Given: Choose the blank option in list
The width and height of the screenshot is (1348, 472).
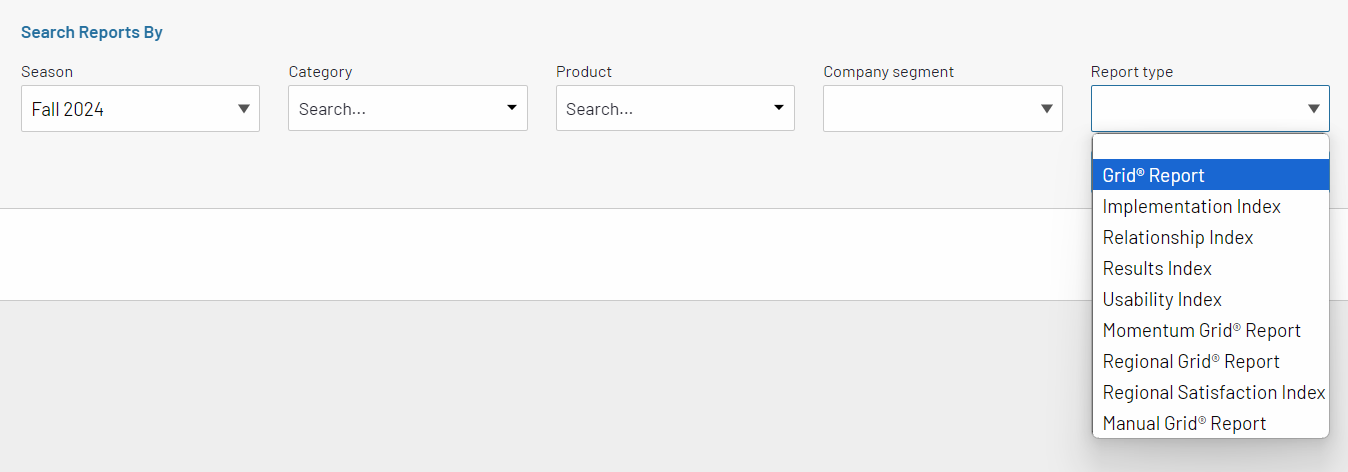Looking at the screenshot, I should coord(1210,148).
